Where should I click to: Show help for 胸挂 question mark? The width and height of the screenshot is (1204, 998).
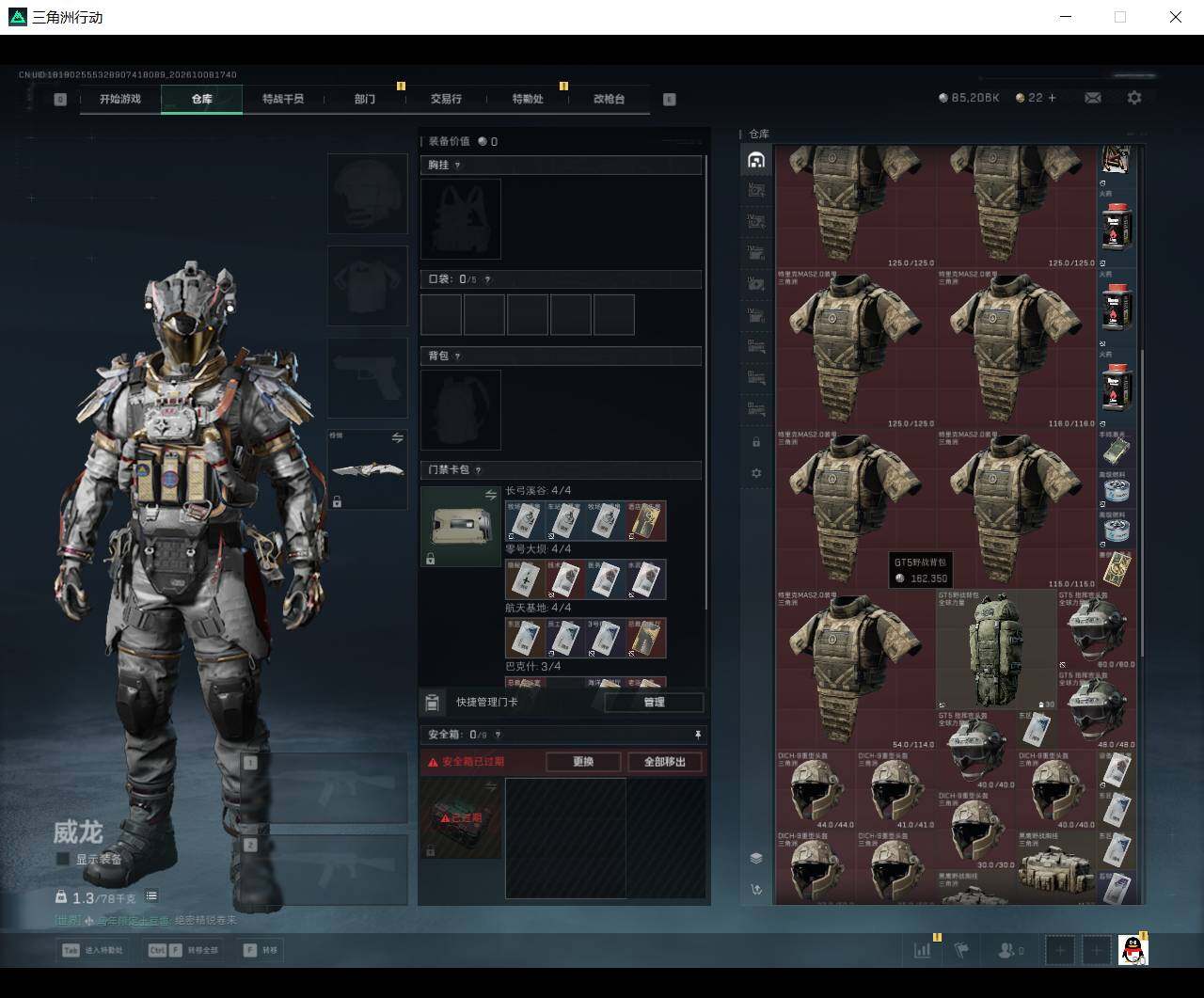pos(457,166)
